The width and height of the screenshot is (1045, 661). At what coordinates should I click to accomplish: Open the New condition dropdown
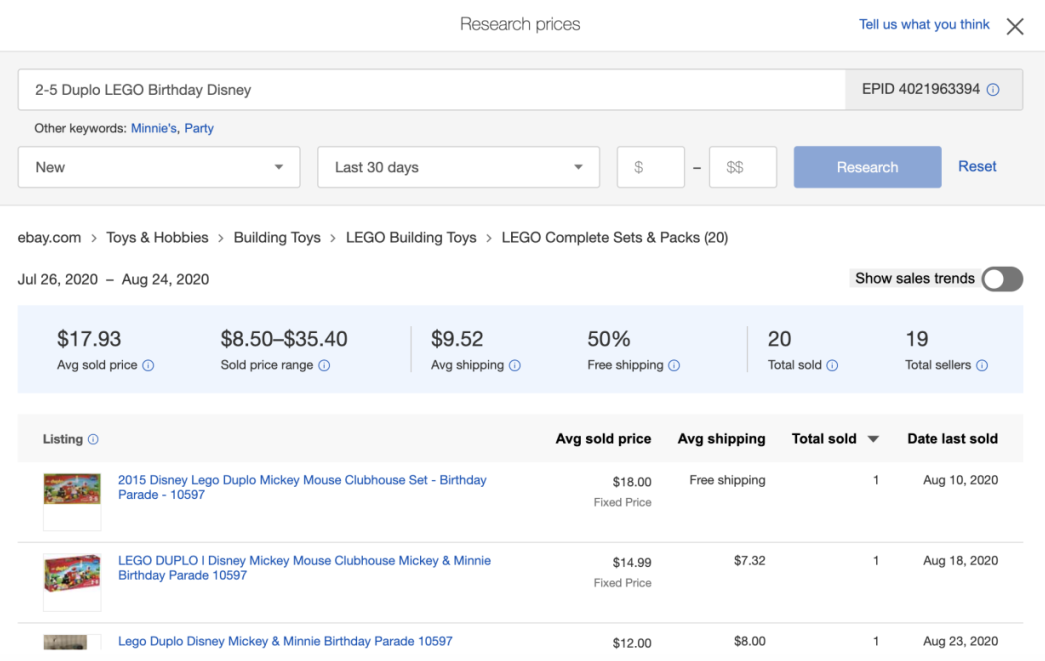point(159,167)
